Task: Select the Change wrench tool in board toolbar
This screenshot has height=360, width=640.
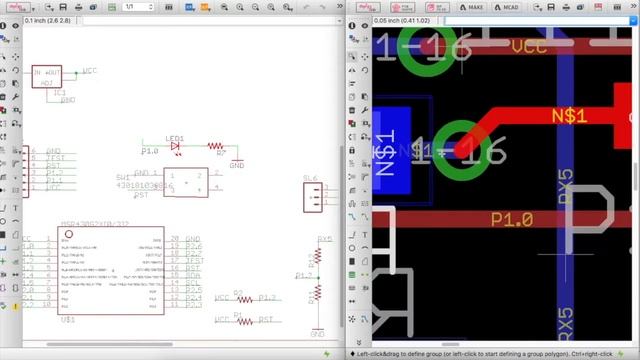Action: point(365,110)
